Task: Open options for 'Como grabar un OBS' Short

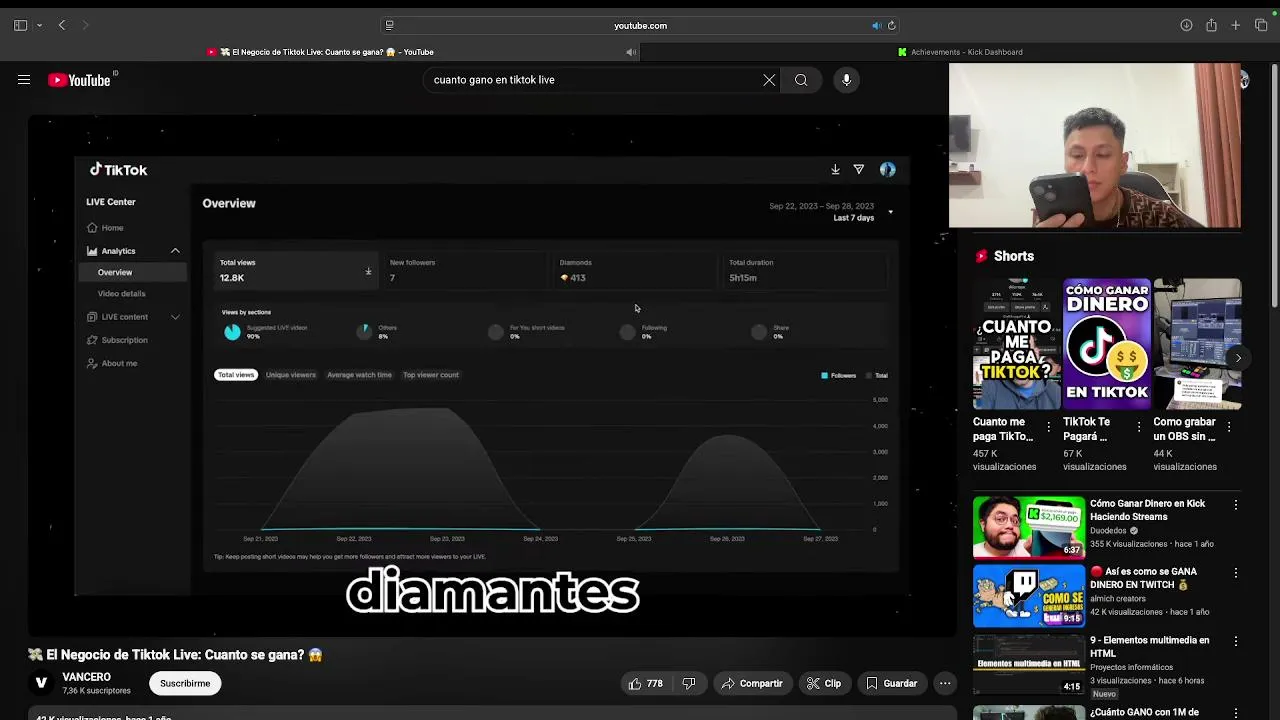Action: 1229,427
